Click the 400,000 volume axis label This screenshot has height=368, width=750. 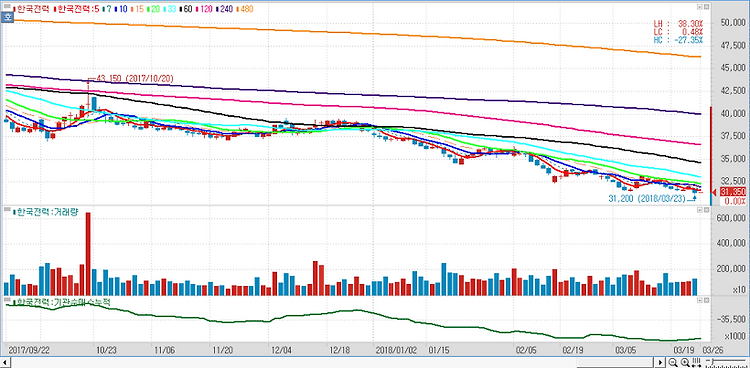[730, 244]
